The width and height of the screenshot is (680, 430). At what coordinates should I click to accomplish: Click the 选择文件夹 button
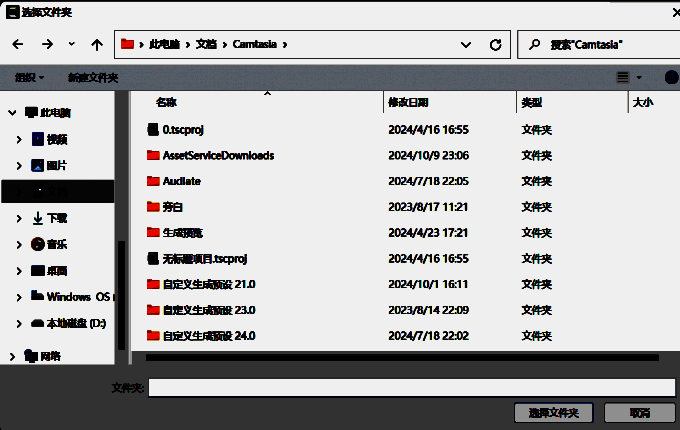click(553, 412)
